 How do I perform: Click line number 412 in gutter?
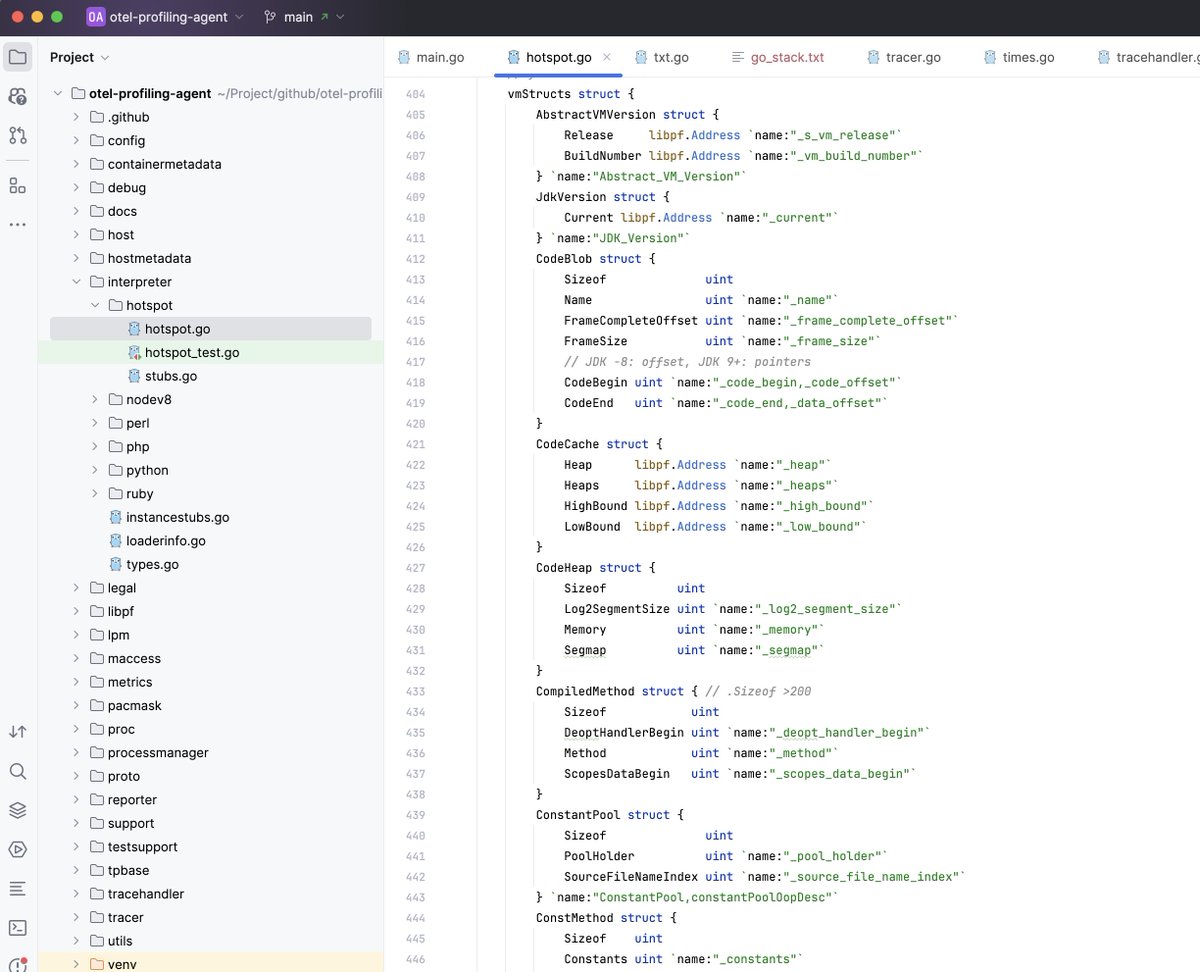[416, 259]
